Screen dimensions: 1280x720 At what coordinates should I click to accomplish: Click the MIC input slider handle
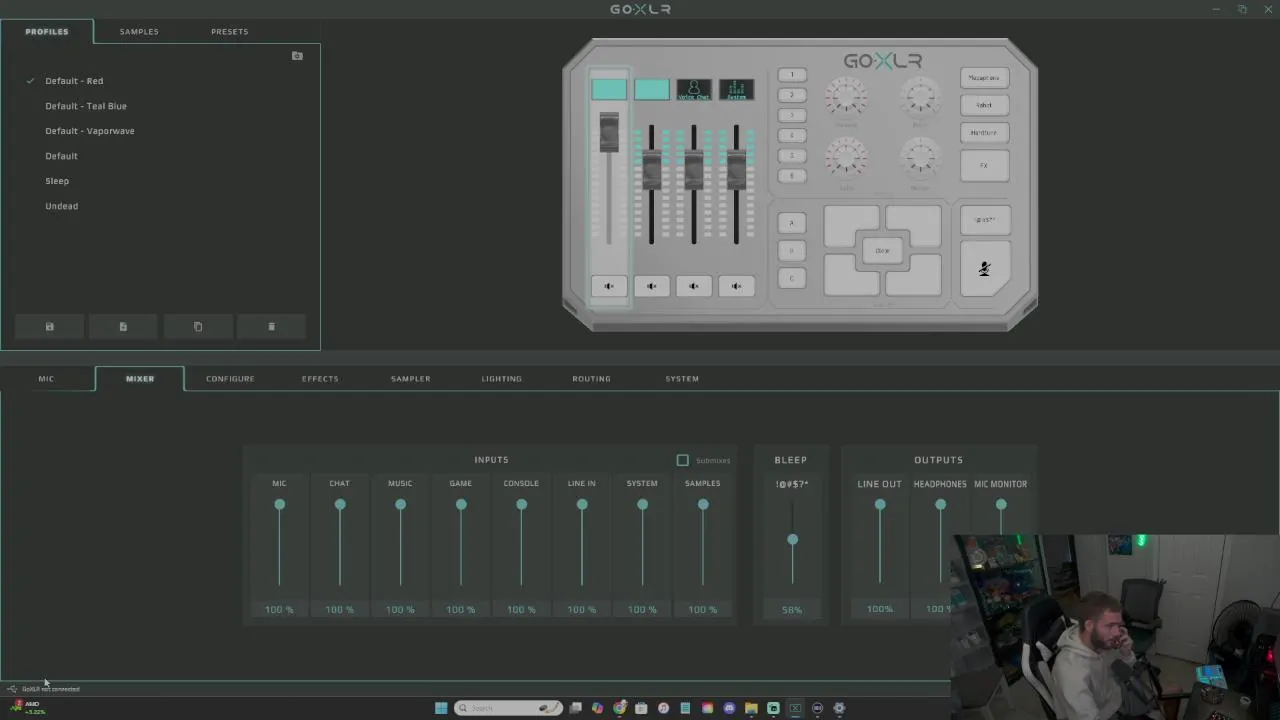[280, 505]
